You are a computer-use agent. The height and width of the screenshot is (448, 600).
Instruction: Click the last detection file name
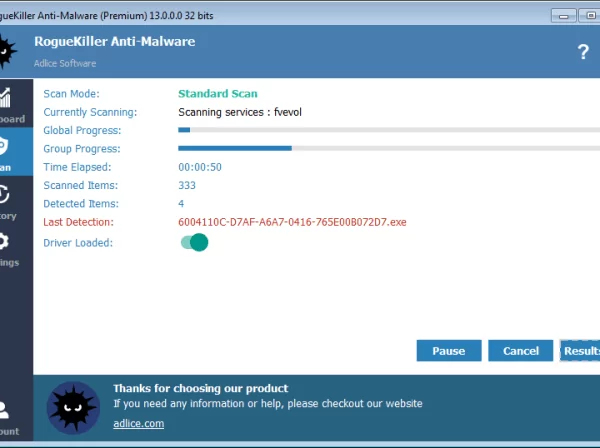292,222
